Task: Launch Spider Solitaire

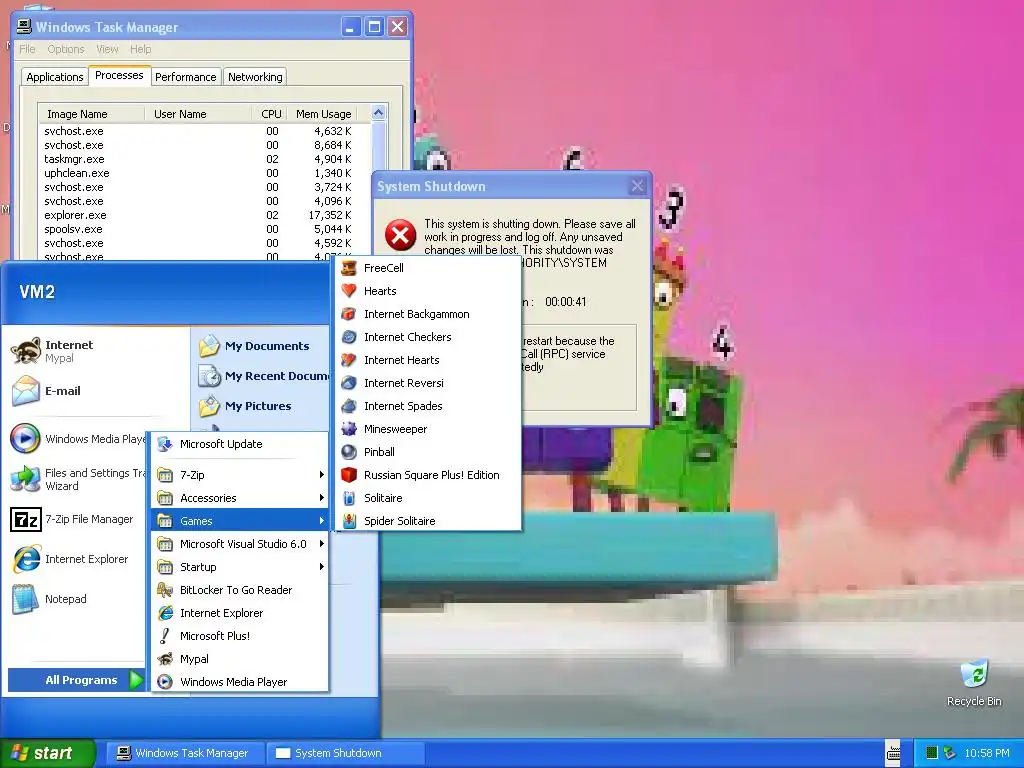Action: 428,520
